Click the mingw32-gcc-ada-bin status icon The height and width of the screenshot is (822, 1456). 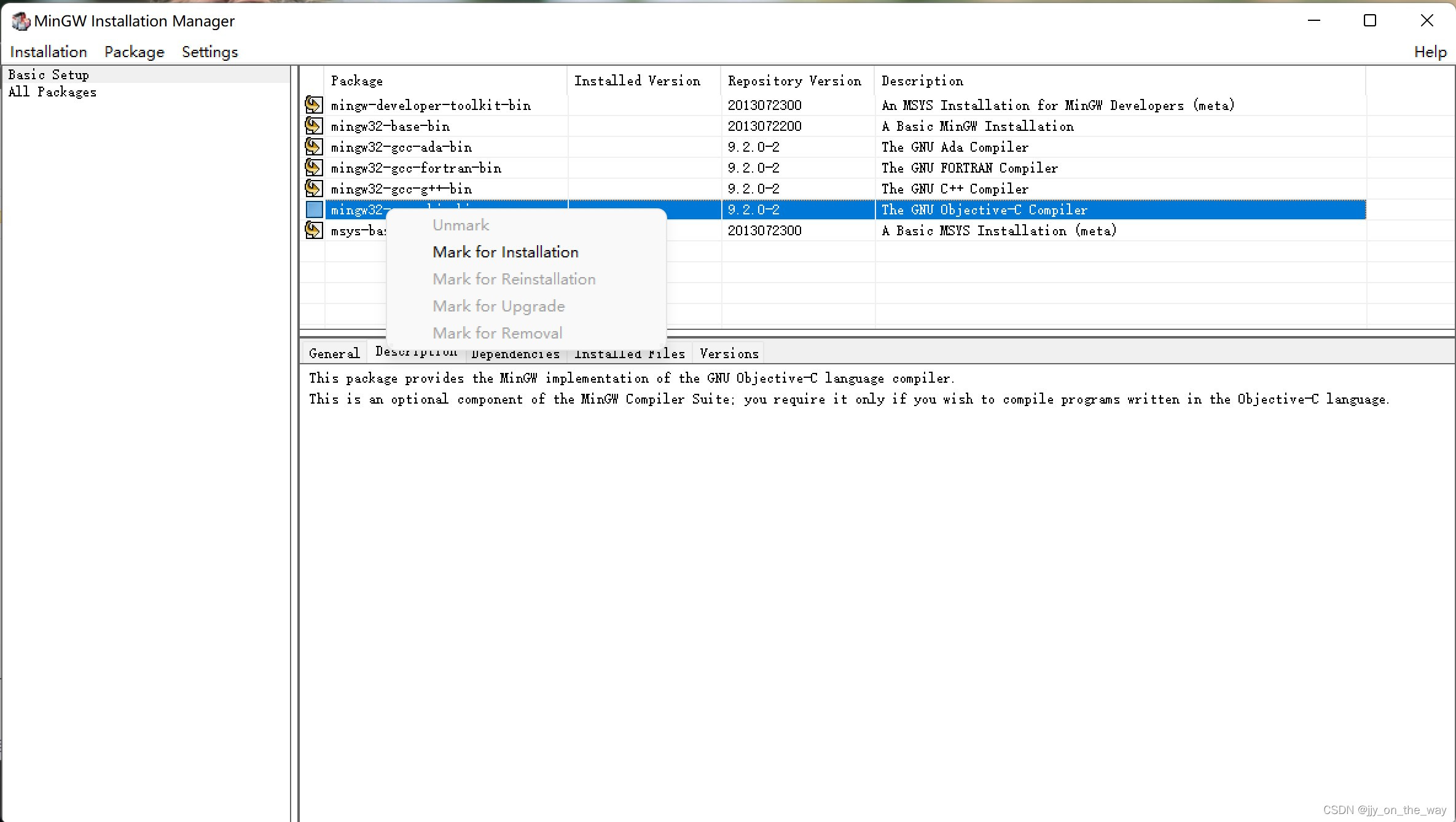(x=314, y=147)
